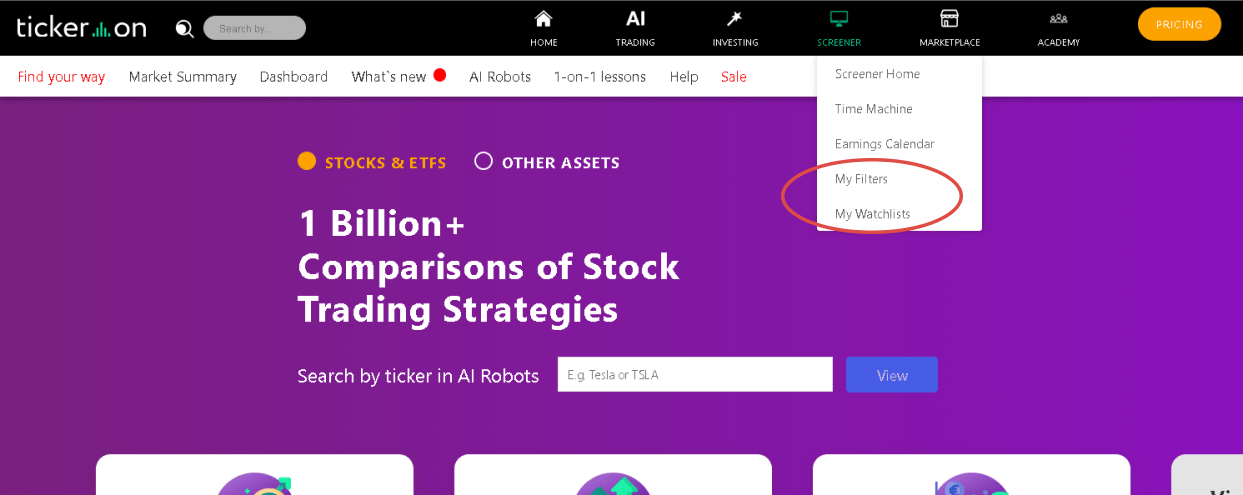
Task: Open the Market Summary link
Action: pos(182,77)
